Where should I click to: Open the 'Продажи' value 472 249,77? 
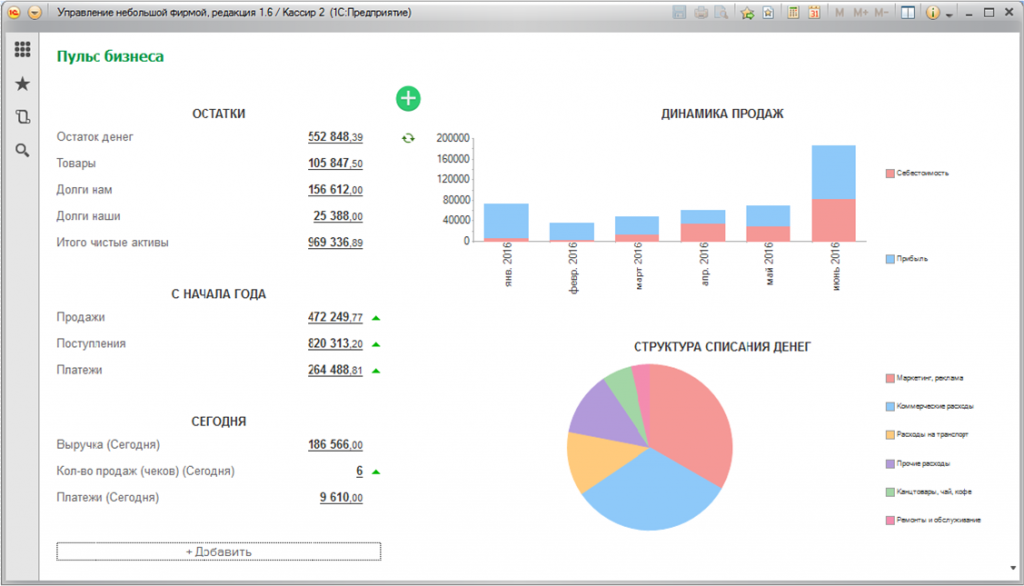point(335,318)
